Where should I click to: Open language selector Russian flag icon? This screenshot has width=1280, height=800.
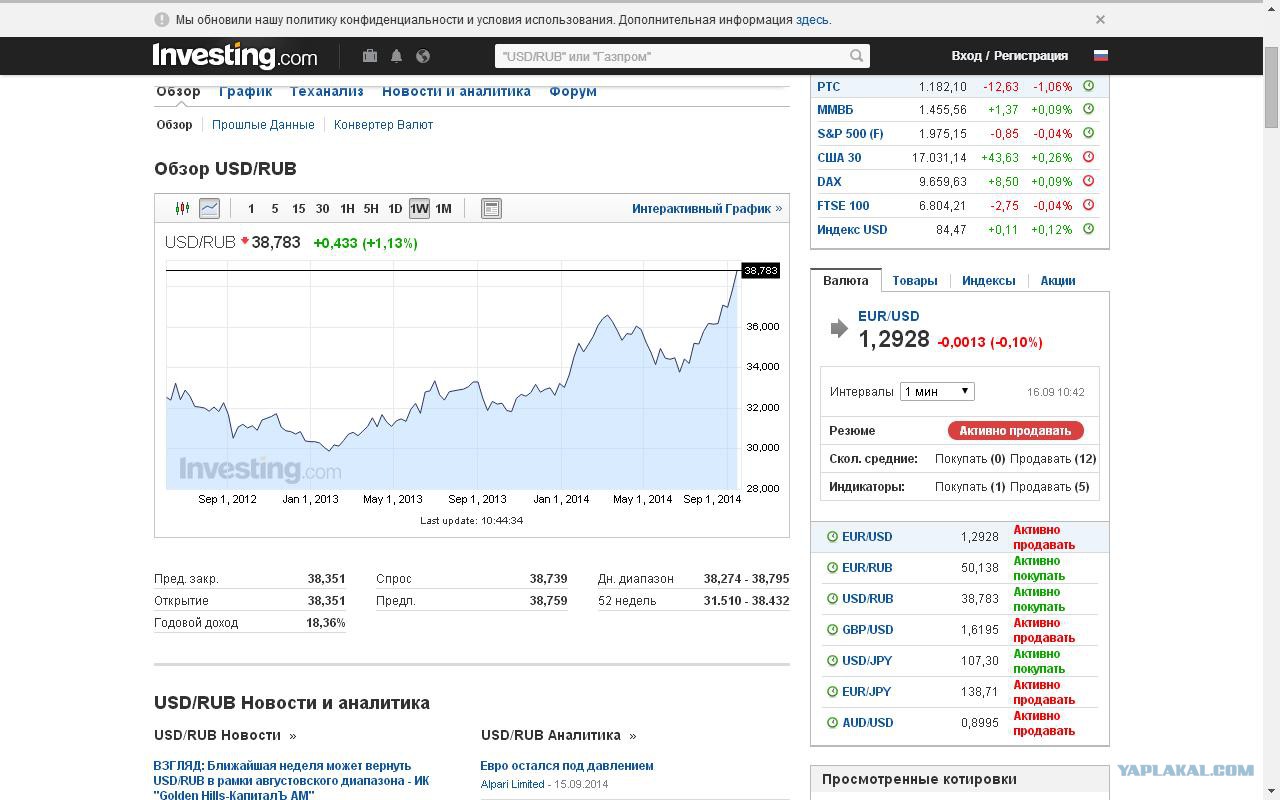pos(1101,56)
